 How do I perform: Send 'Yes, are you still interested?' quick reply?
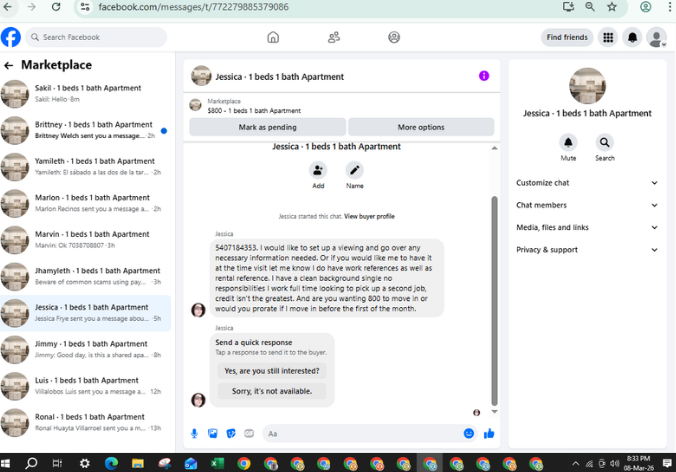(x=272, y=371)
